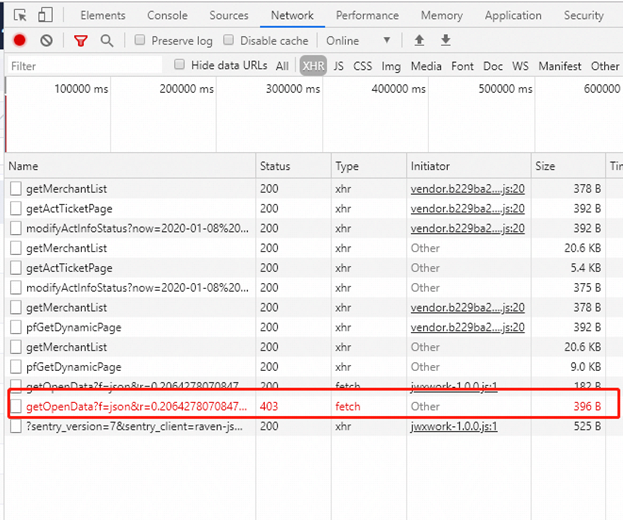
Task: Go to the Application tab
Action: [x=513, y=15]
